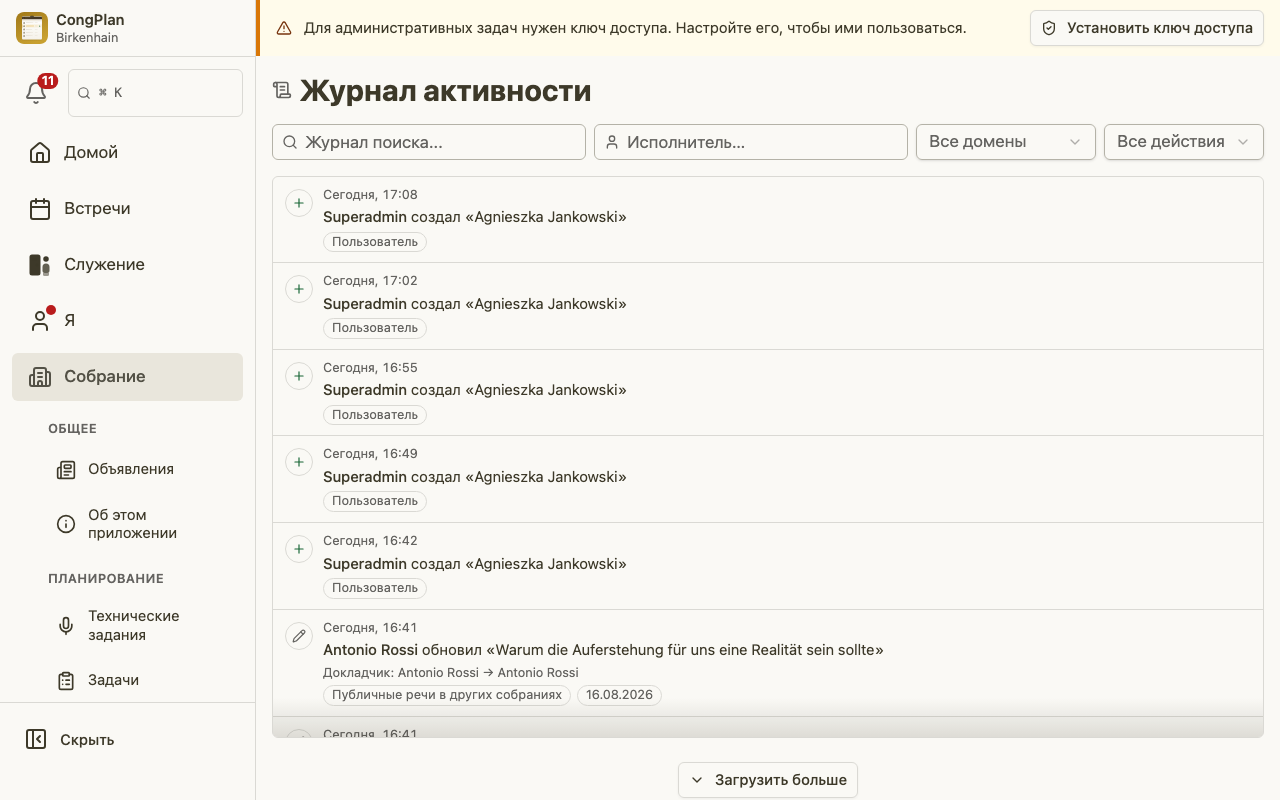The image size is (1280, 800).
Task: Select the Сегодня, 17:08 log entry text
Action: point(370,195)
